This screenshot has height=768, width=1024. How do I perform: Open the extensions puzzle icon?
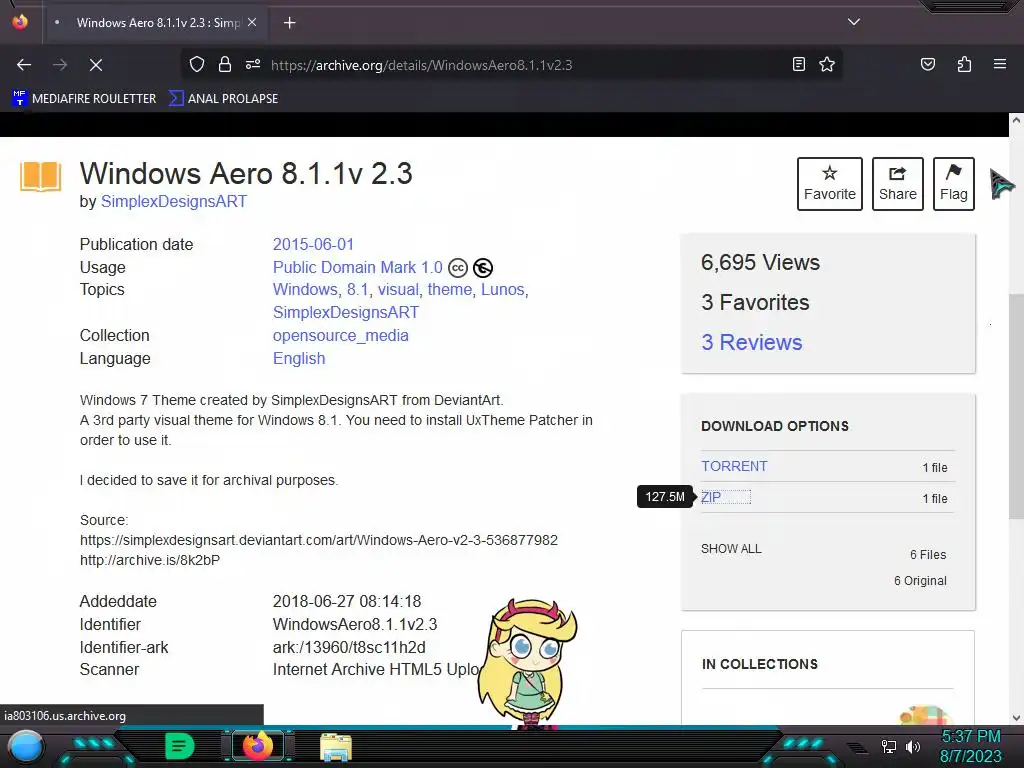[964, 64]
